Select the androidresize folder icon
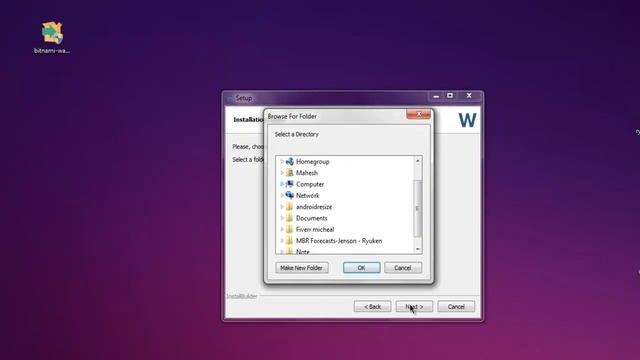 pyautogui.click(x=289, y=207)
